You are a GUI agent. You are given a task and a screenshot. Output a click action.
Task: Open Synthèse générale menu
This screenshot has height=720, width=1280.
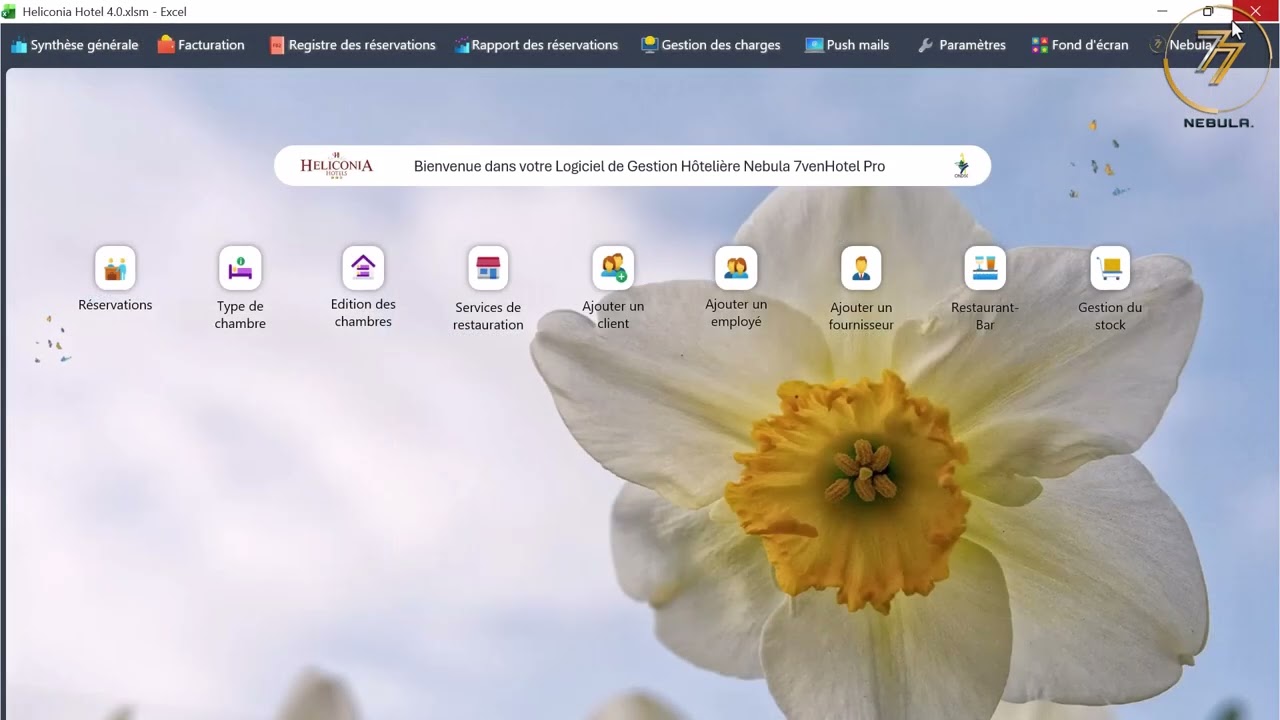[75, 45]
